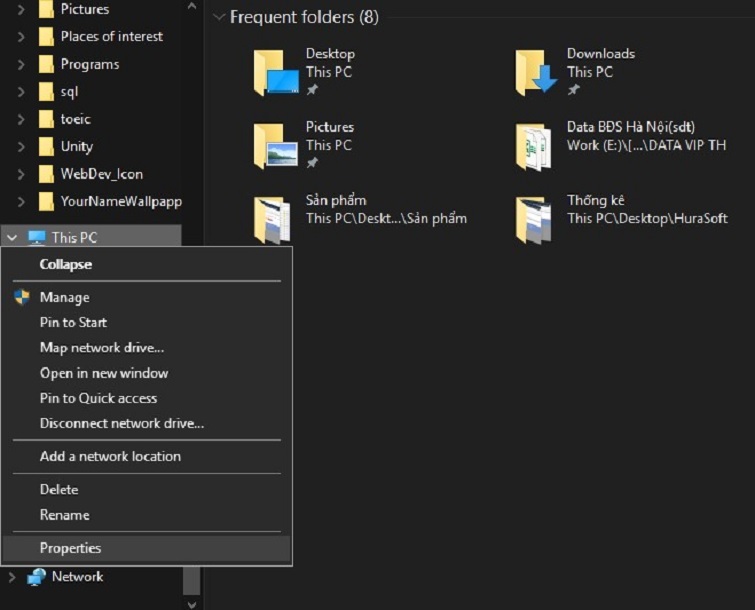
Task: Open the Sản phẩm folder icon
Action: [x=275, y=218]
